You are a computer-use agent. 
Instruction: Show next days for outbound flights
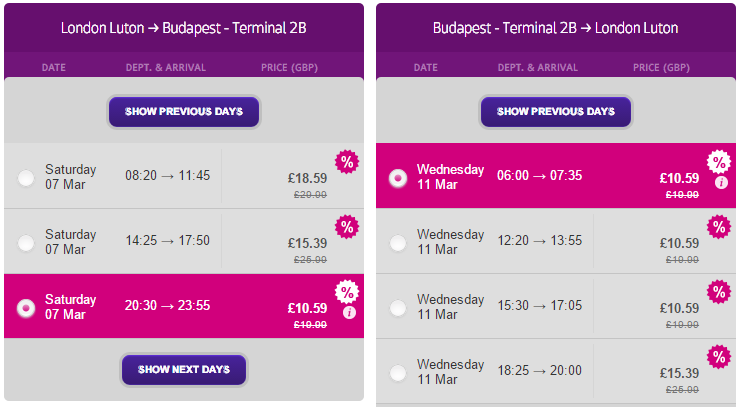click(x=184, y=370)
